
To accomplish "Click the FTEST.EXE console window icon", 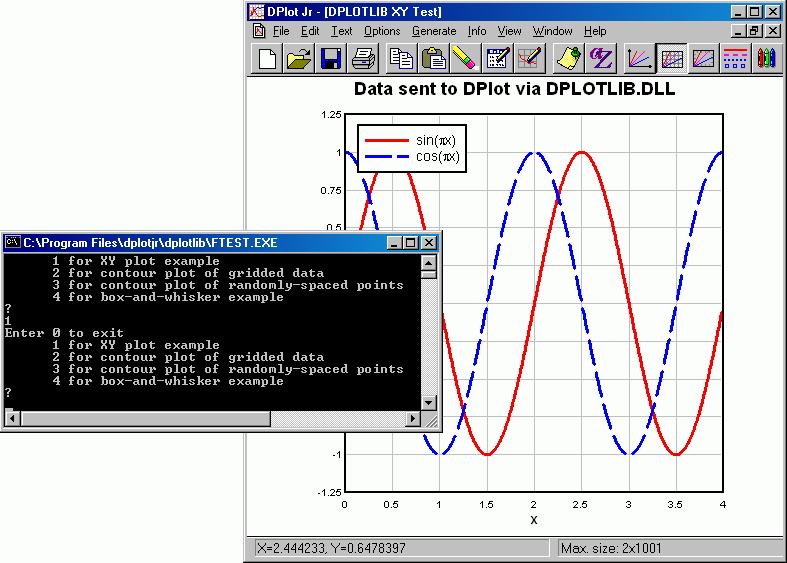I will click(13, 242).
